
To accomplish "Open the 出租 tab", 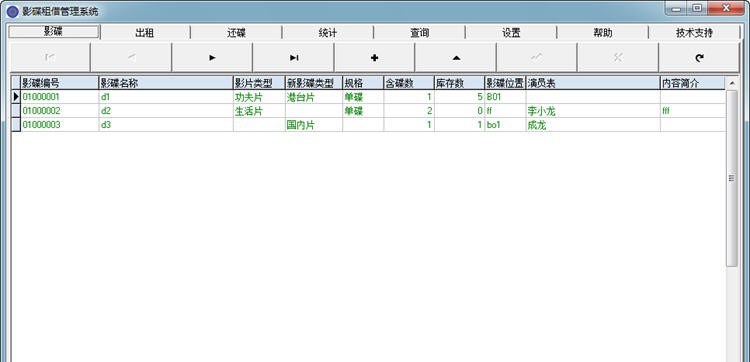I will [x=145, y=33].
